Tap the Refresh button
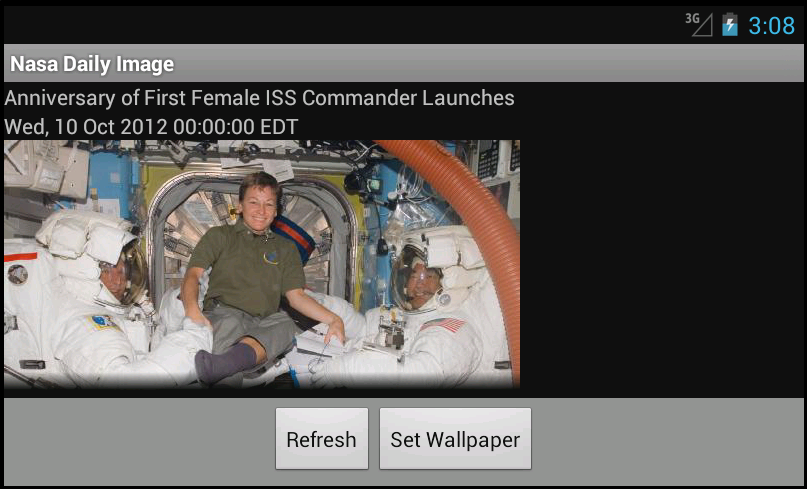 coord(322,439)
